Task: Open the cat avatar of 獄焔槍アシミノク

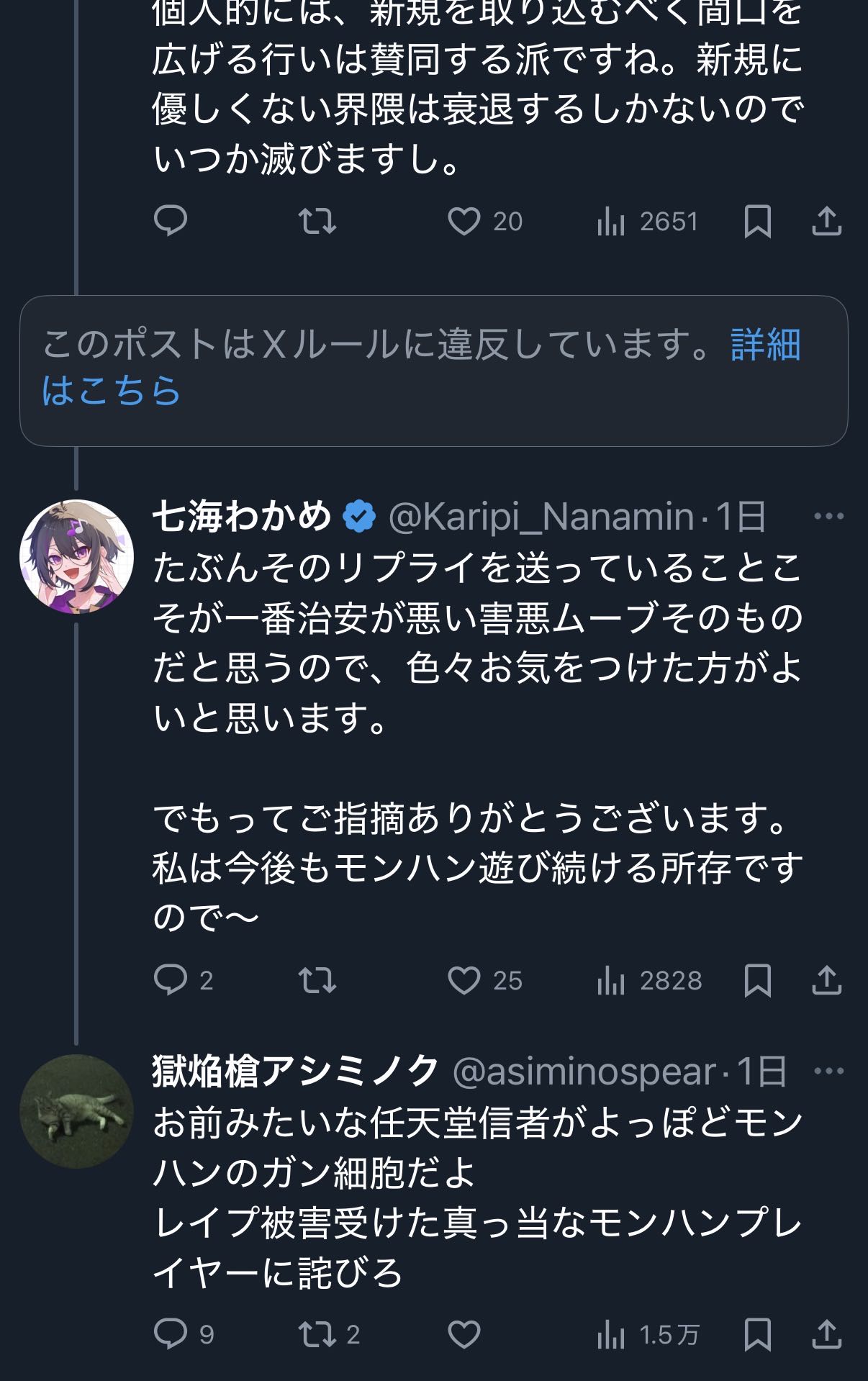Action: 76,1111
